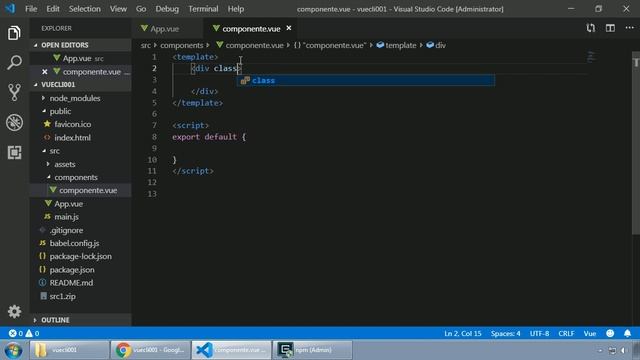Open babel.config.js in the explorer

81,243
